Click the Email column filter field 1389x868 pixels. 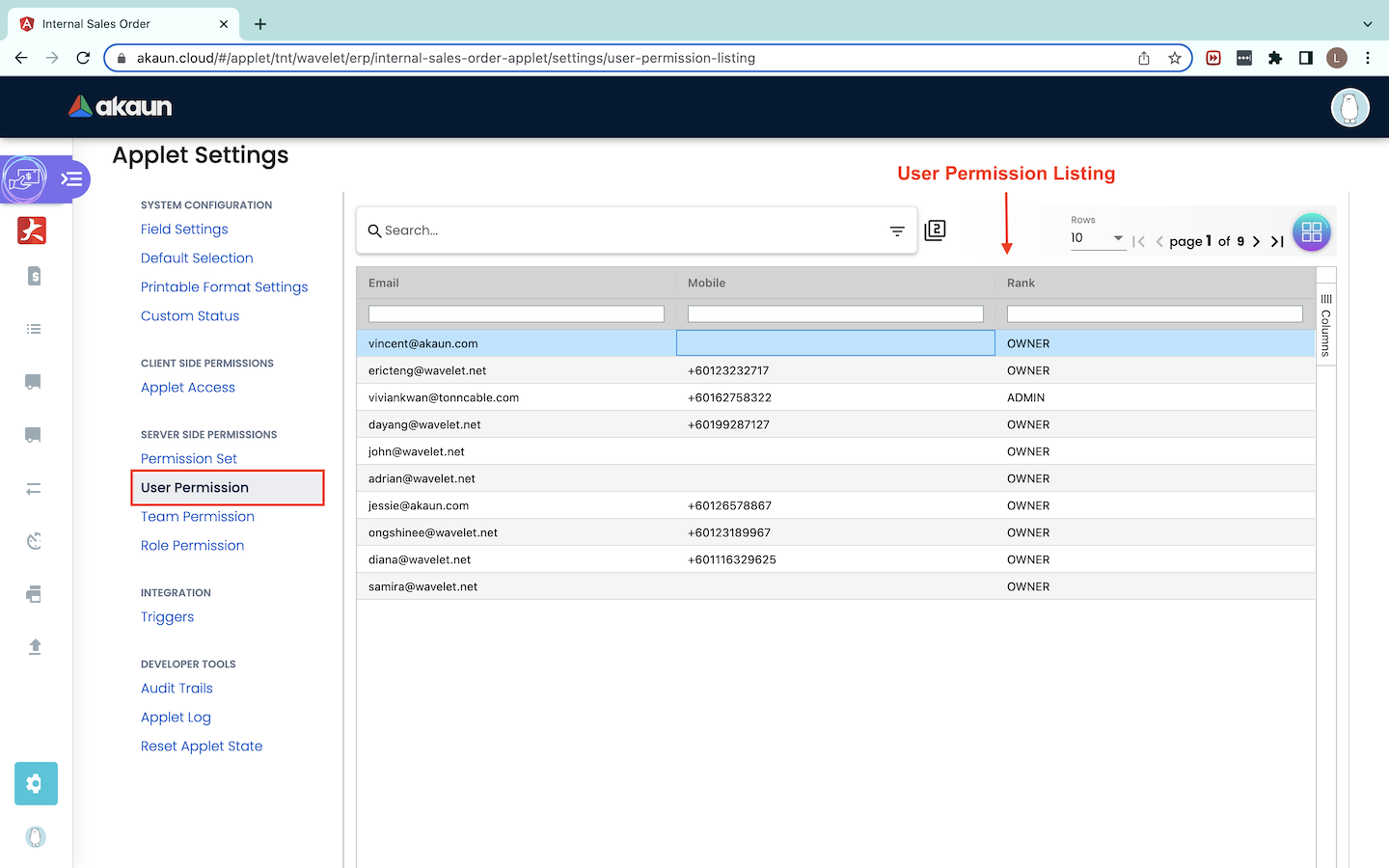point(516,313)
